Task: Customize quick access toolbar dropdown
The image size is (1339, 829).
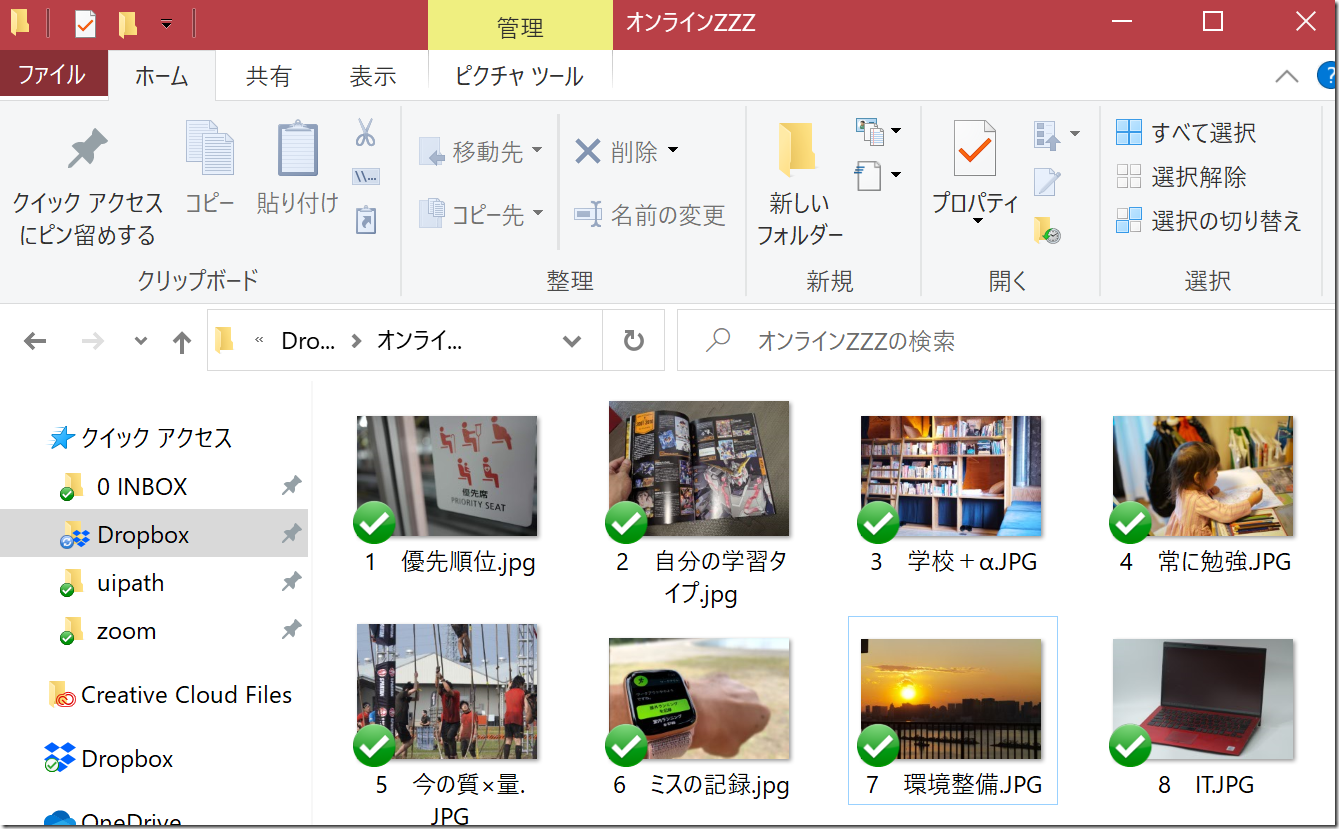Action: (166, 24)
